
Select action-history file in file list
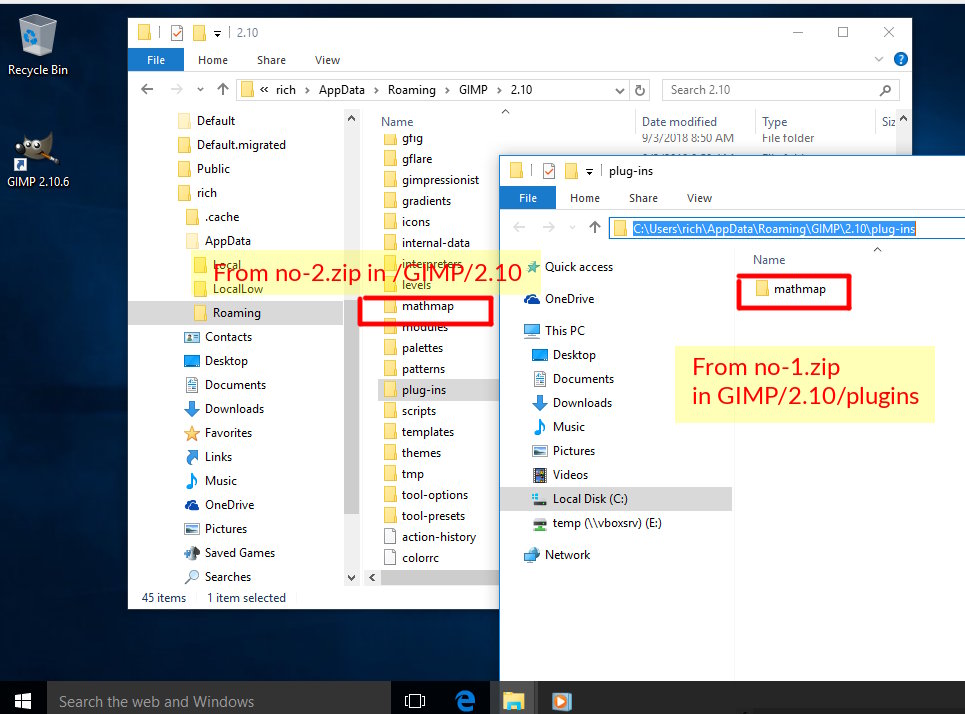pos(439,537)
